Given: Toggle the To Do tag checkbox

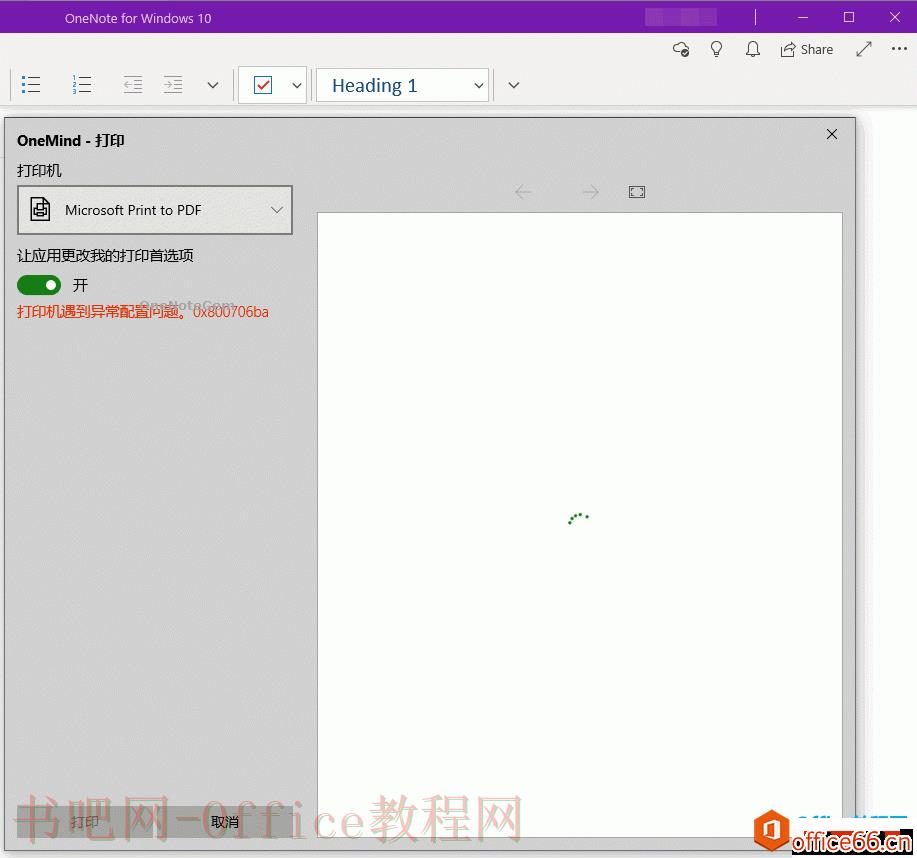Looking at the screenshot, I should coord(263,85).
